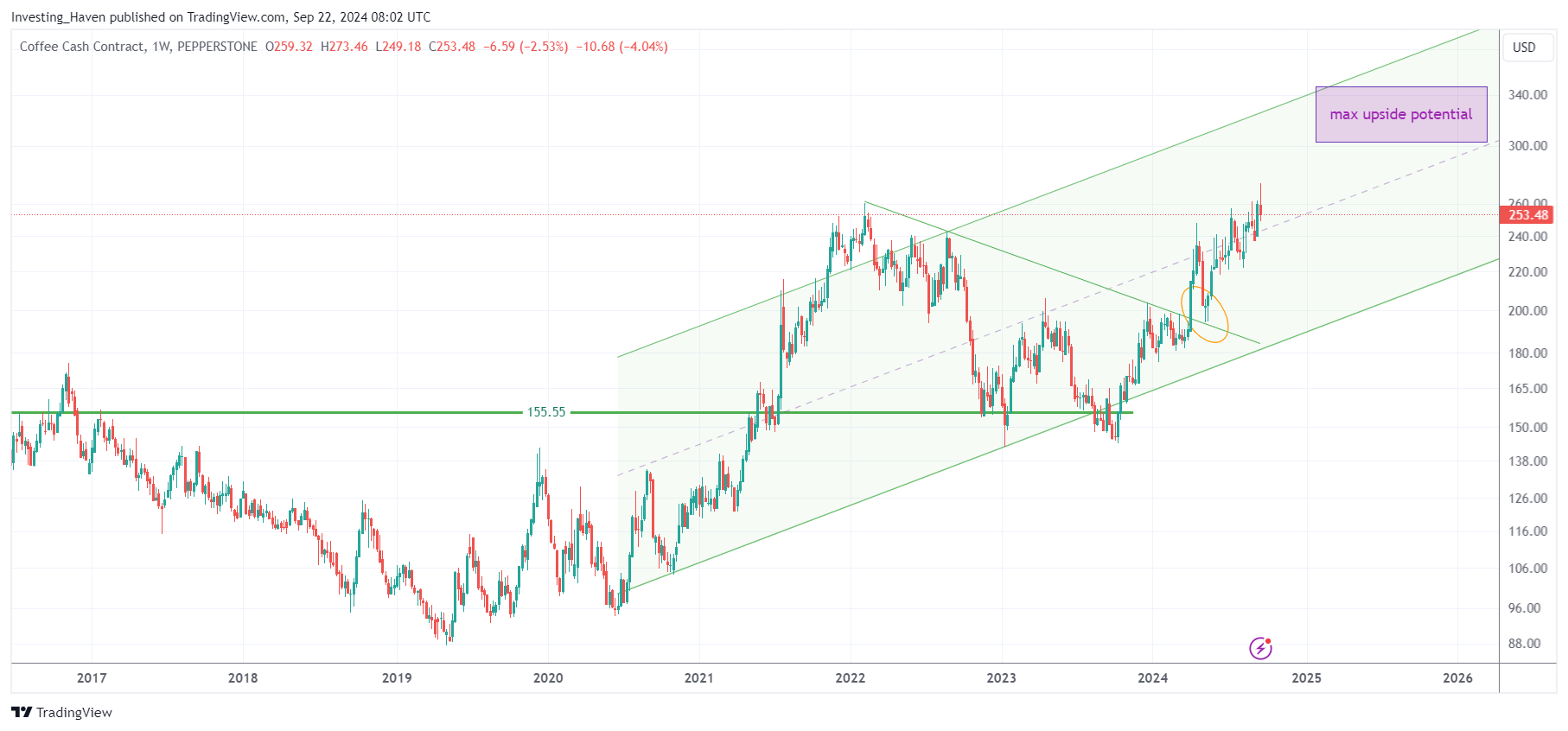Screen dimensions: 1568x731
Task: Click the 165.00 price axis label
Action: [1527, 389]
